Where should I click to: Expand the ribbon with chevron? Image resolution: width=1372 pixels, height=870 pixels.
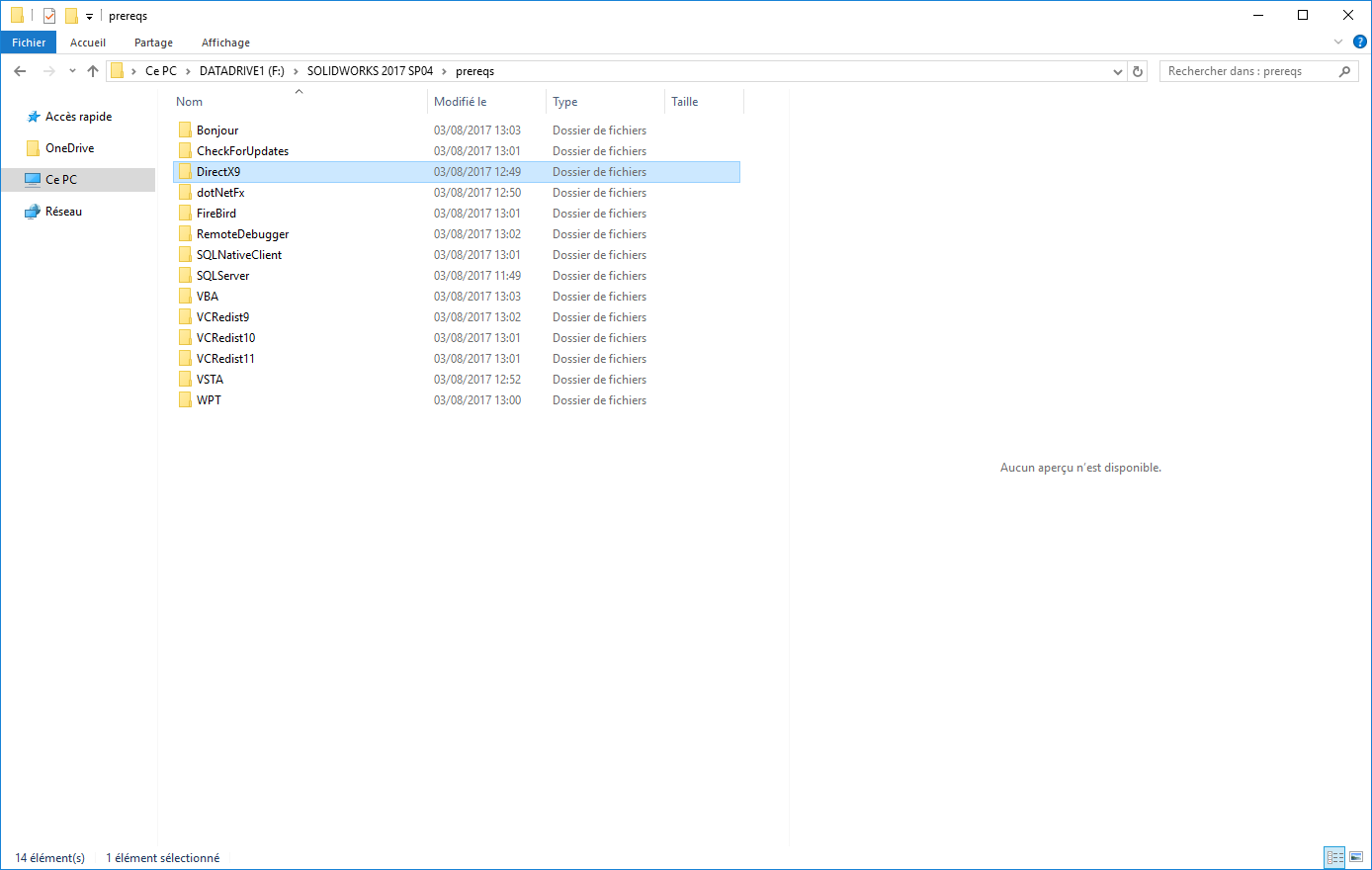click(1338, 42)
